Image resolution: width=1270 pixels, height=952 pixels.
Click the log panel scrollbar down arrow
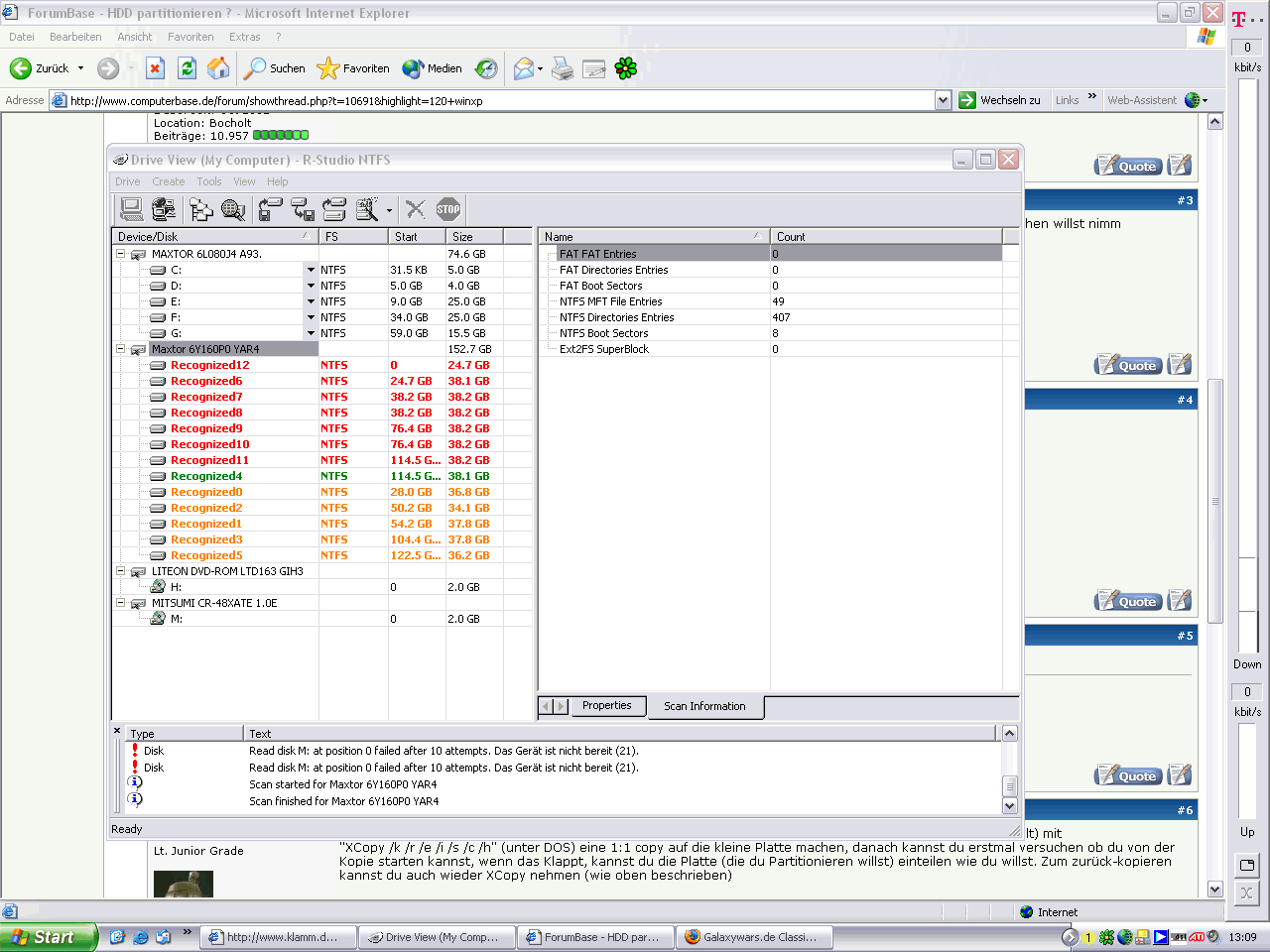[x=1010, y=807]
